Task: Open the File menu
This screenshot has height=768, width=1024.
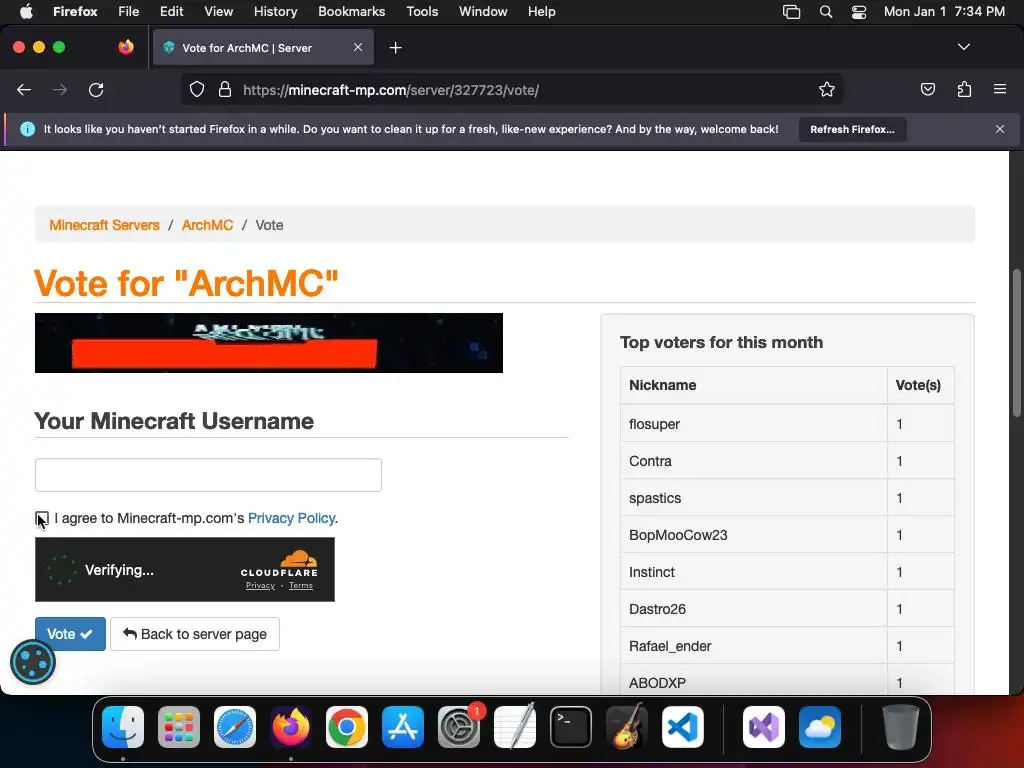Action: (128, 12)
